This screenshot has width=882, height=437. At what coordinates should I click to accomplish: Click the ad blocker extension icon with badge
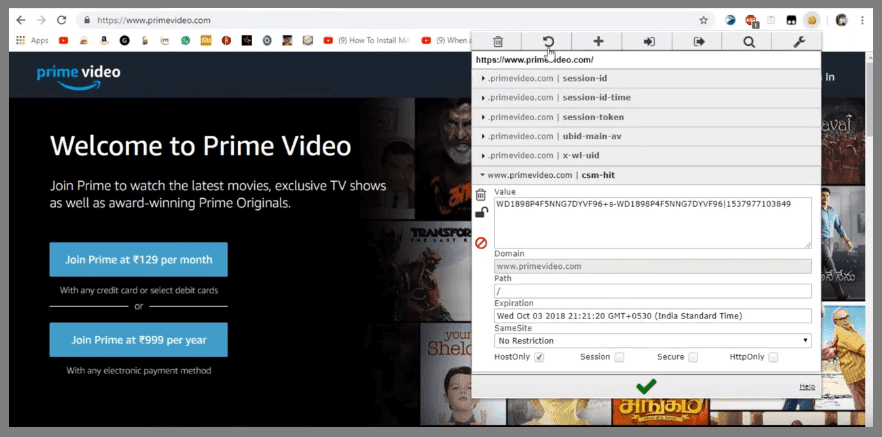tap(751, 21)
